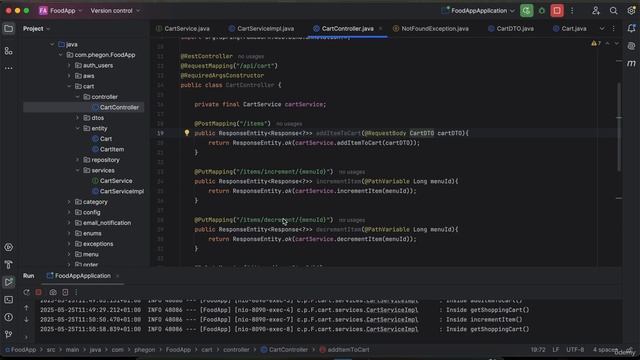This screenshot has width=640, height=360.
Task: Open Search Everywhere magnifier
Action: 613,11
